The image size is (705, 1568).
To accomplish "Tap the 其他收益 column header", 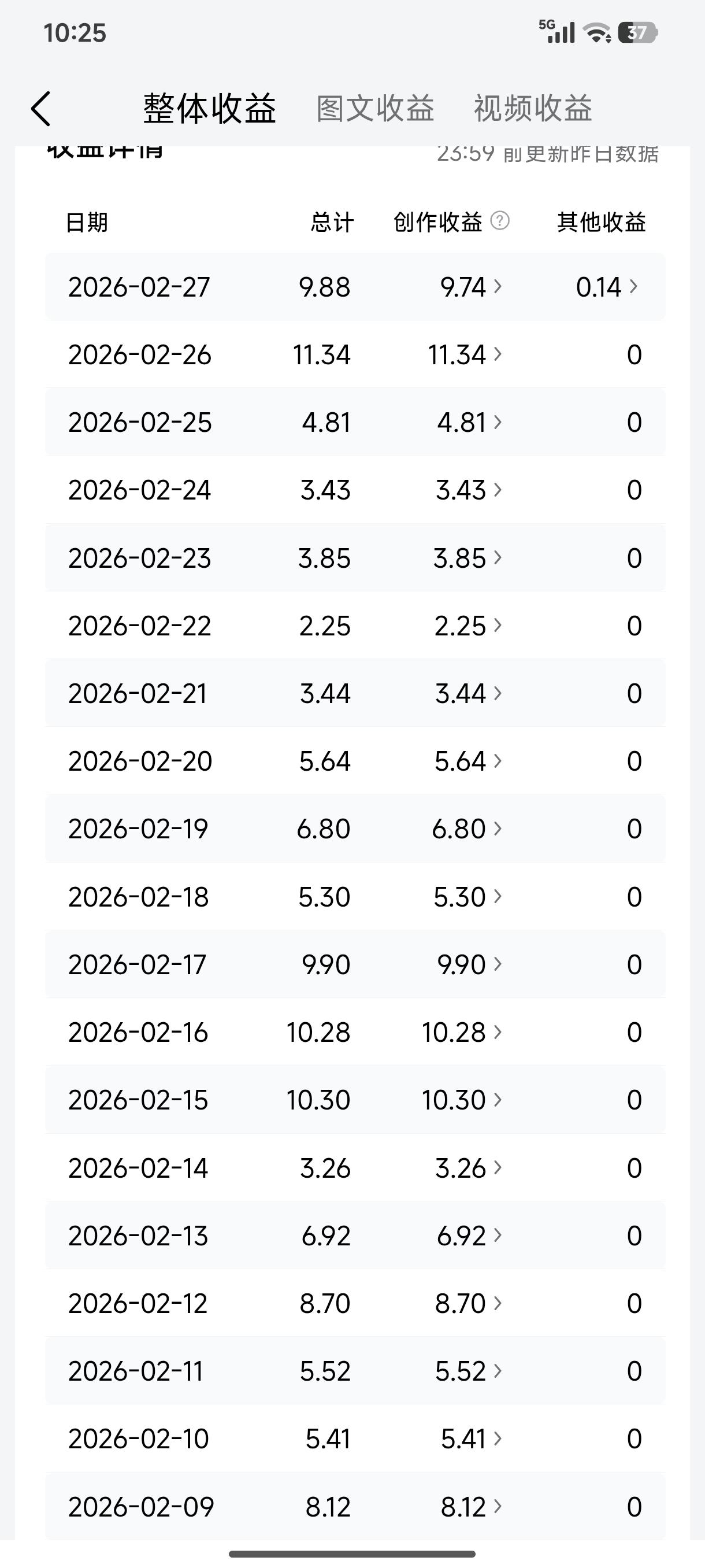I will [601, 222].
